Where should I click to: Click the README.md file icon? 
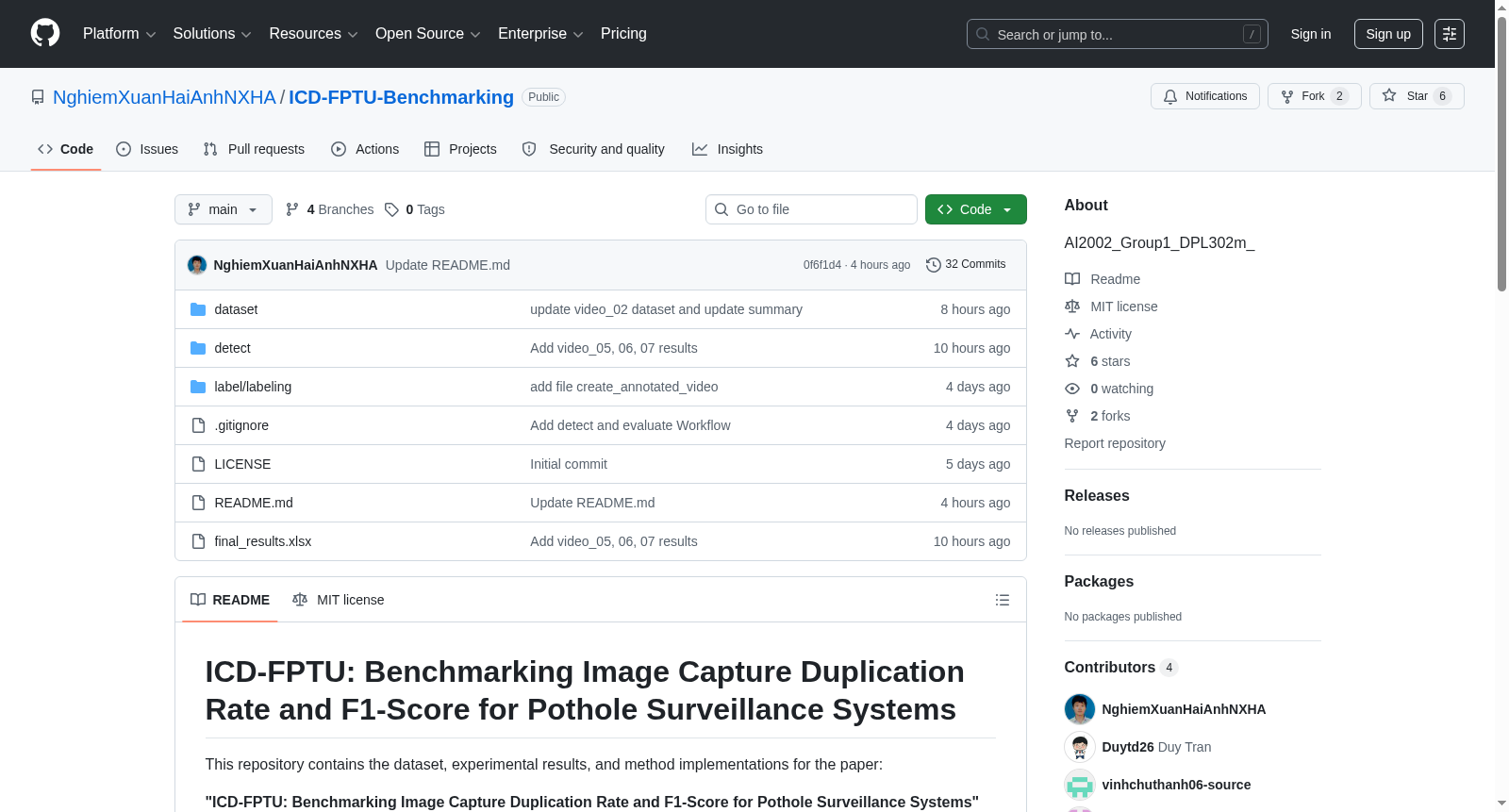[198, 503]
